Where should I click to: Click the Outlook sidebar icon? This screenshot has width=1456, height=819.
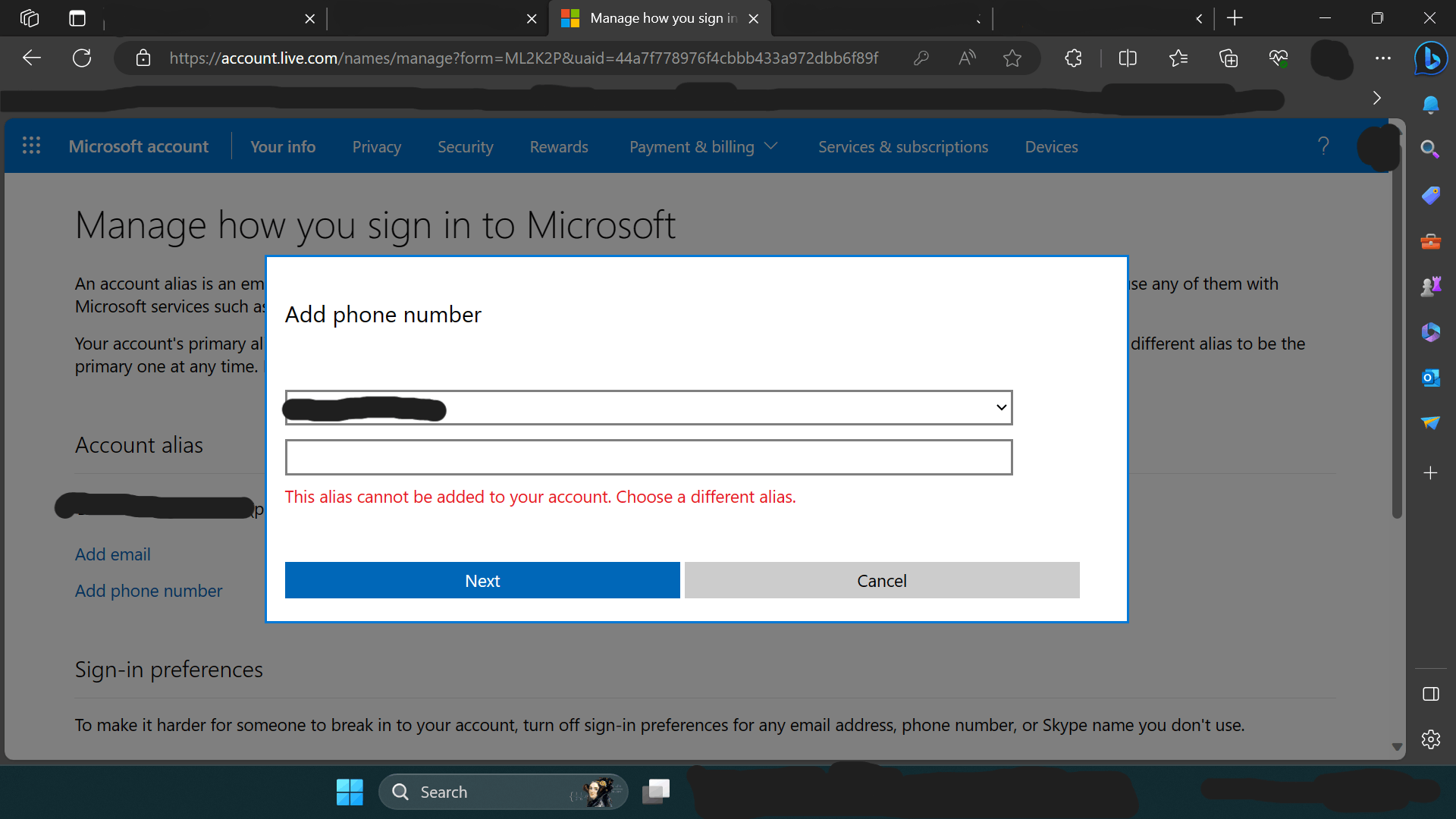(x=1430, y=378)
